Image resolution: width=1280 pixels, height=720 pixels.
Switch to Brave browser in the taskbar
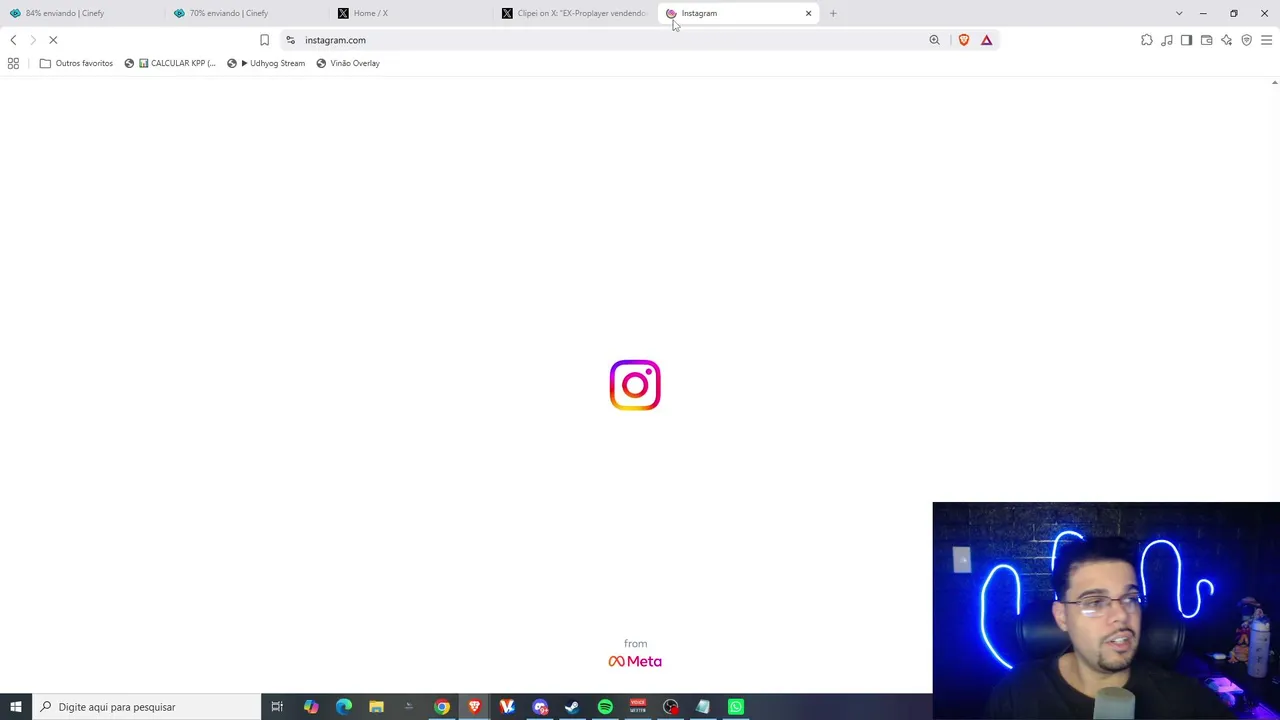474,707
